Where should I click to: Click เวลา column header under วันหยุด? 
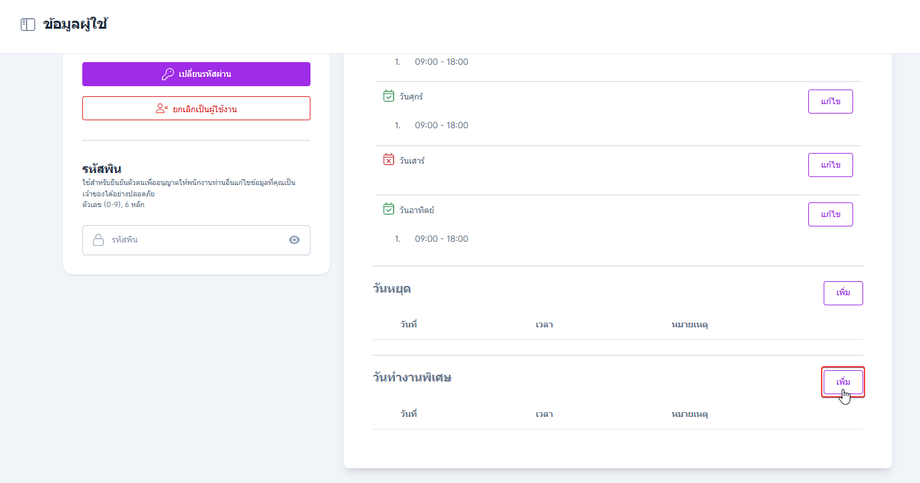tap(545, 325)
